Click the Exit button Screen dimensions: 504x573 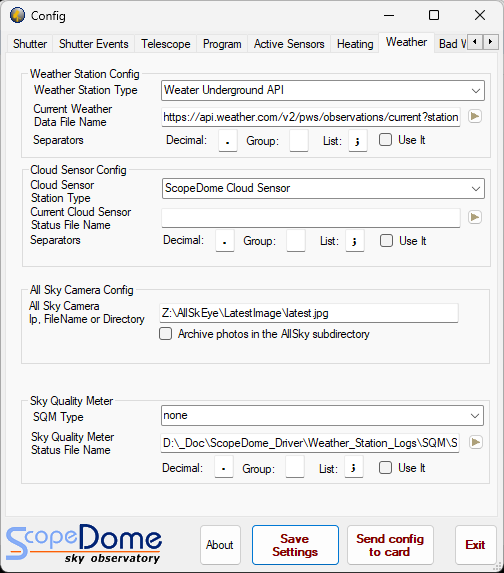475,545
